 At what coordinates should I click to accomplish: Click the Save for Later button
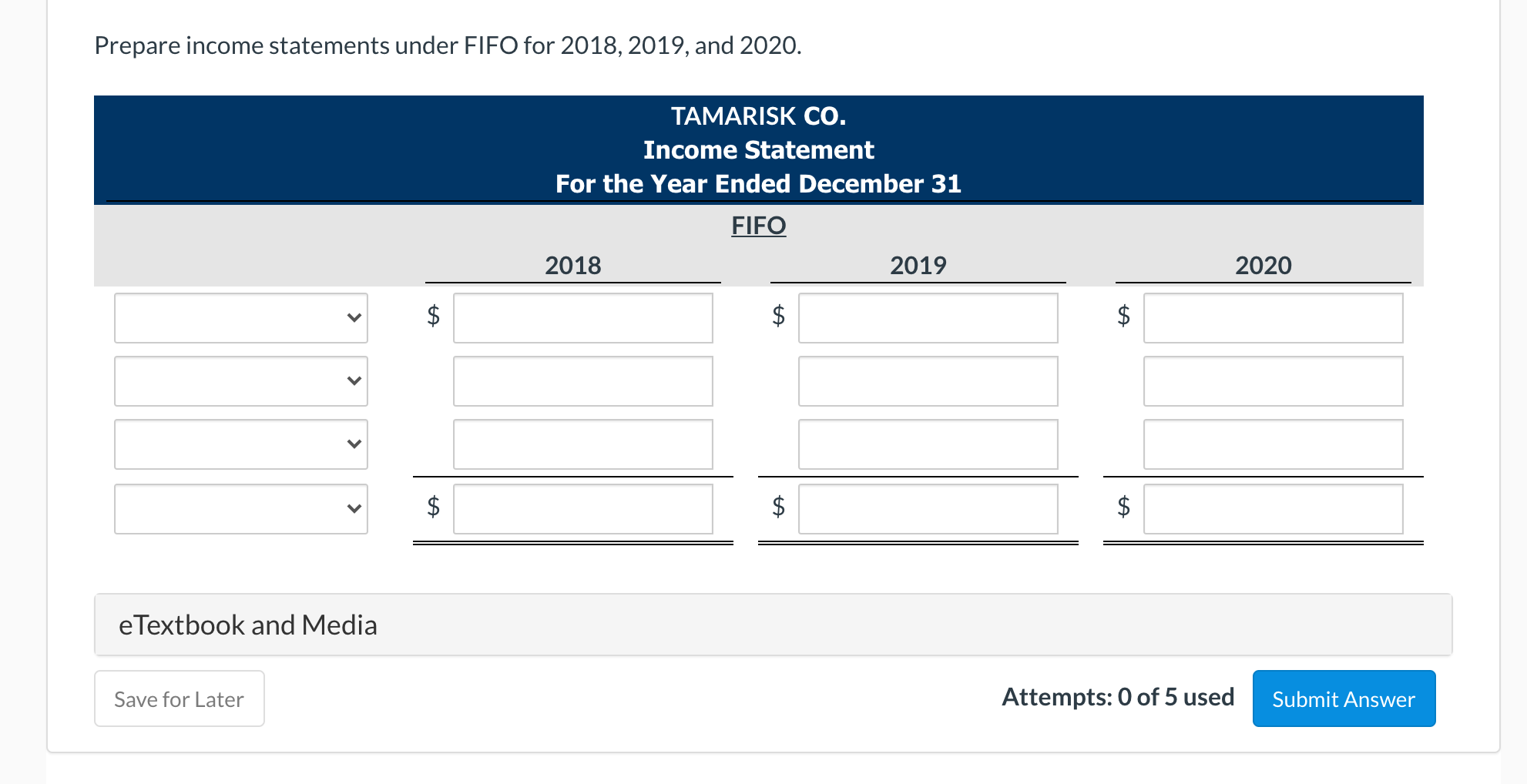pos(179,699)
